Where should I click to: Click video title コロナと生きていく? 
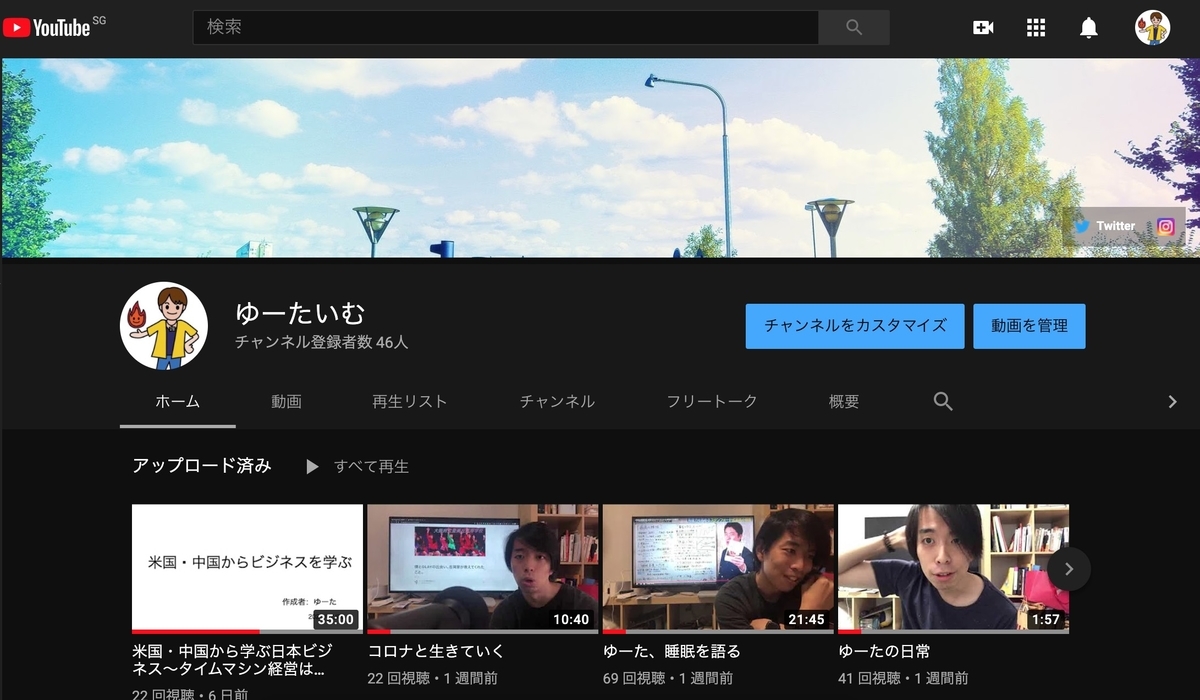(436, 651)
